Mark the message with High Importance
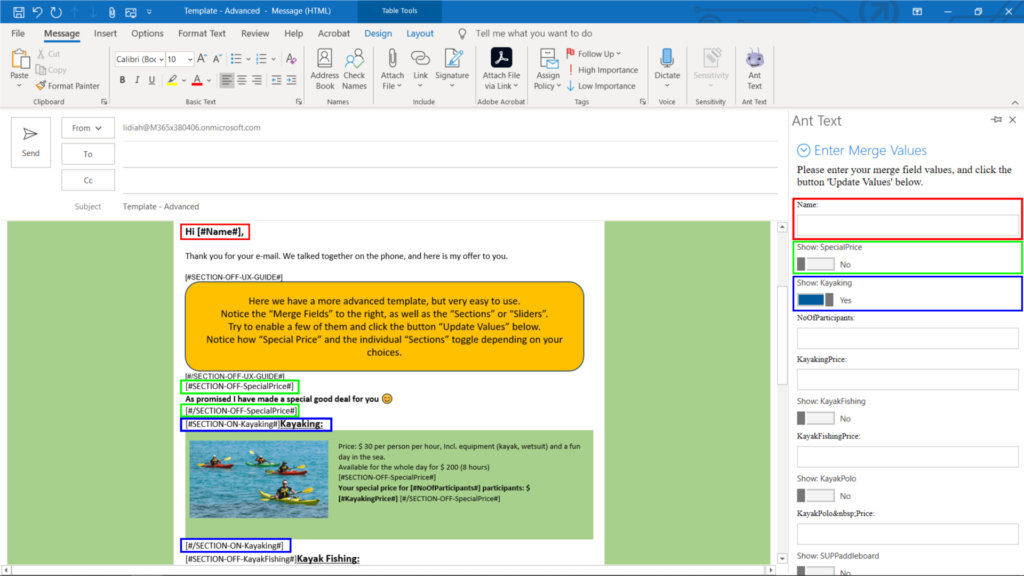 tap(604, 70)
